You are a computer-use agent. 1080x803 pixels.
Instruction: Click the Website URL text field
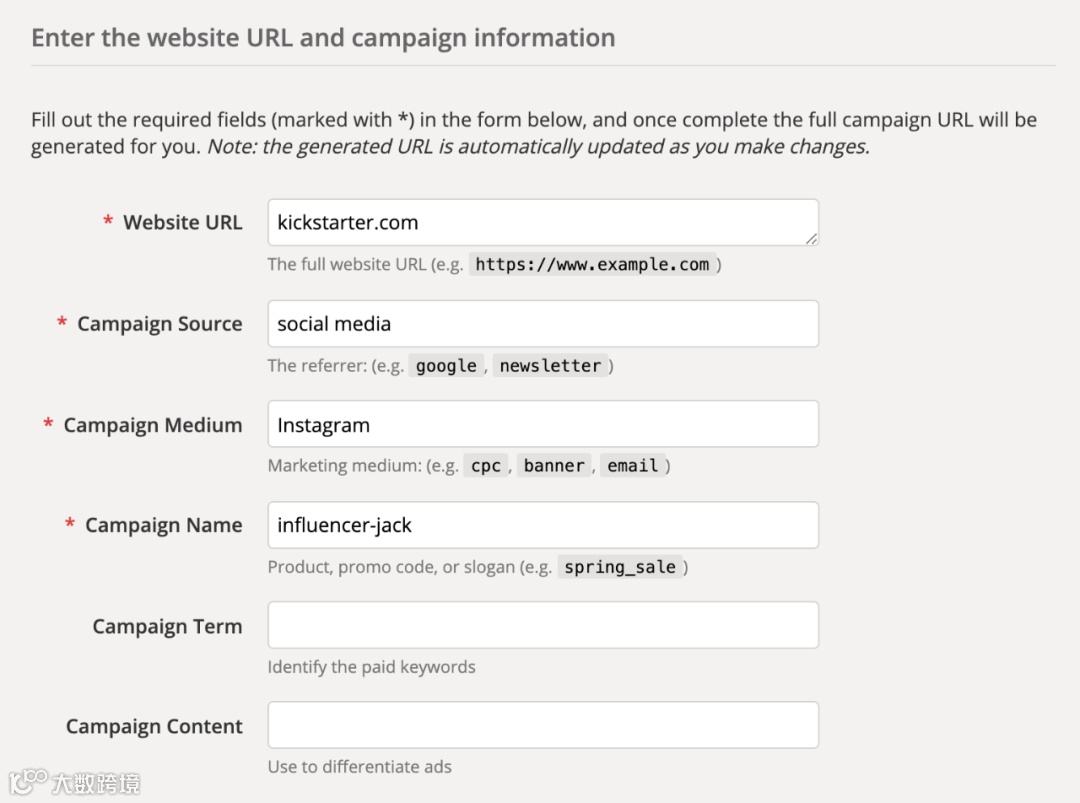tap(542, 223)
